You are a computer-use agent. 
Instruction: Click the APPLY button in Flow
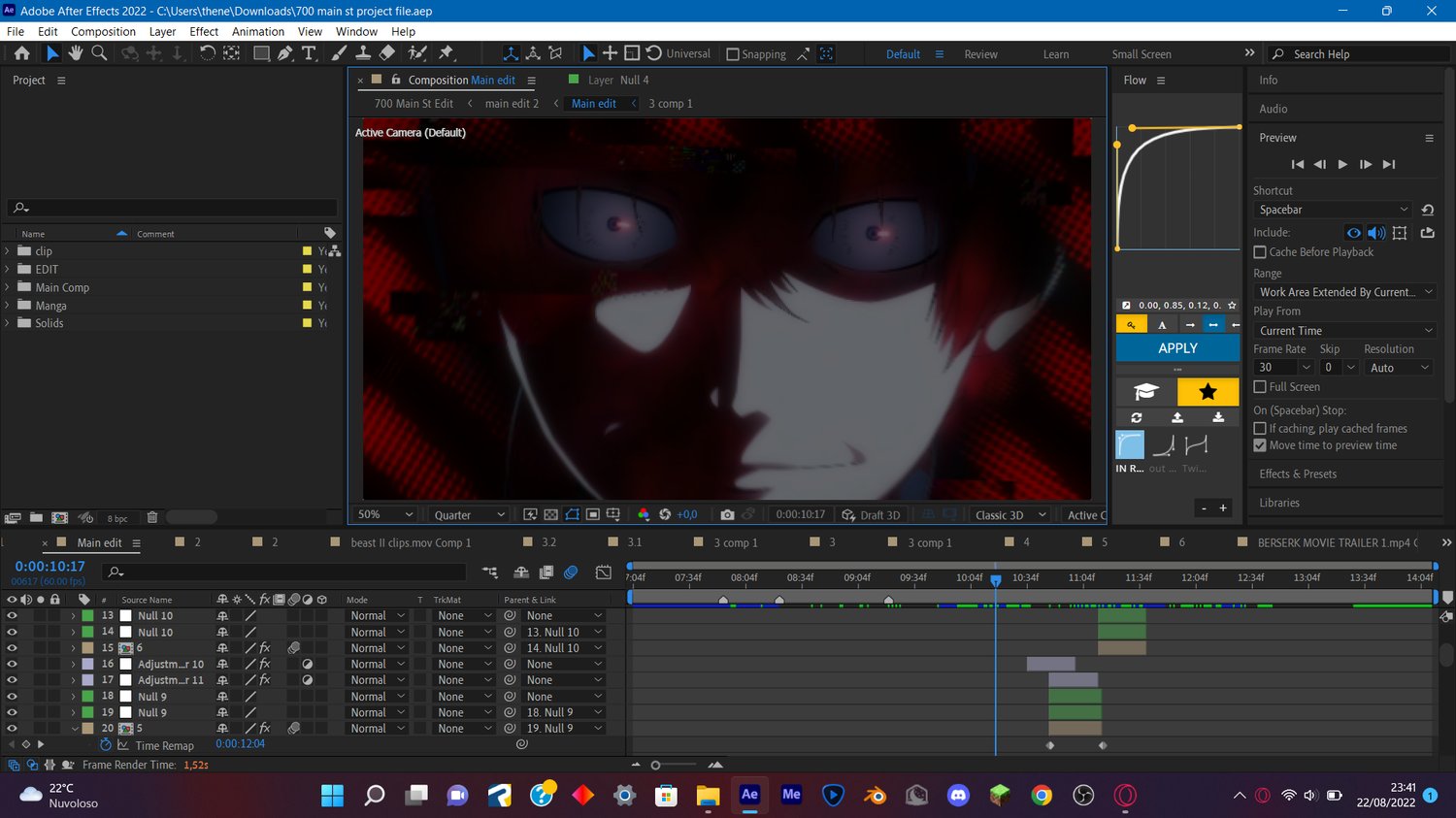point(1177,347)
